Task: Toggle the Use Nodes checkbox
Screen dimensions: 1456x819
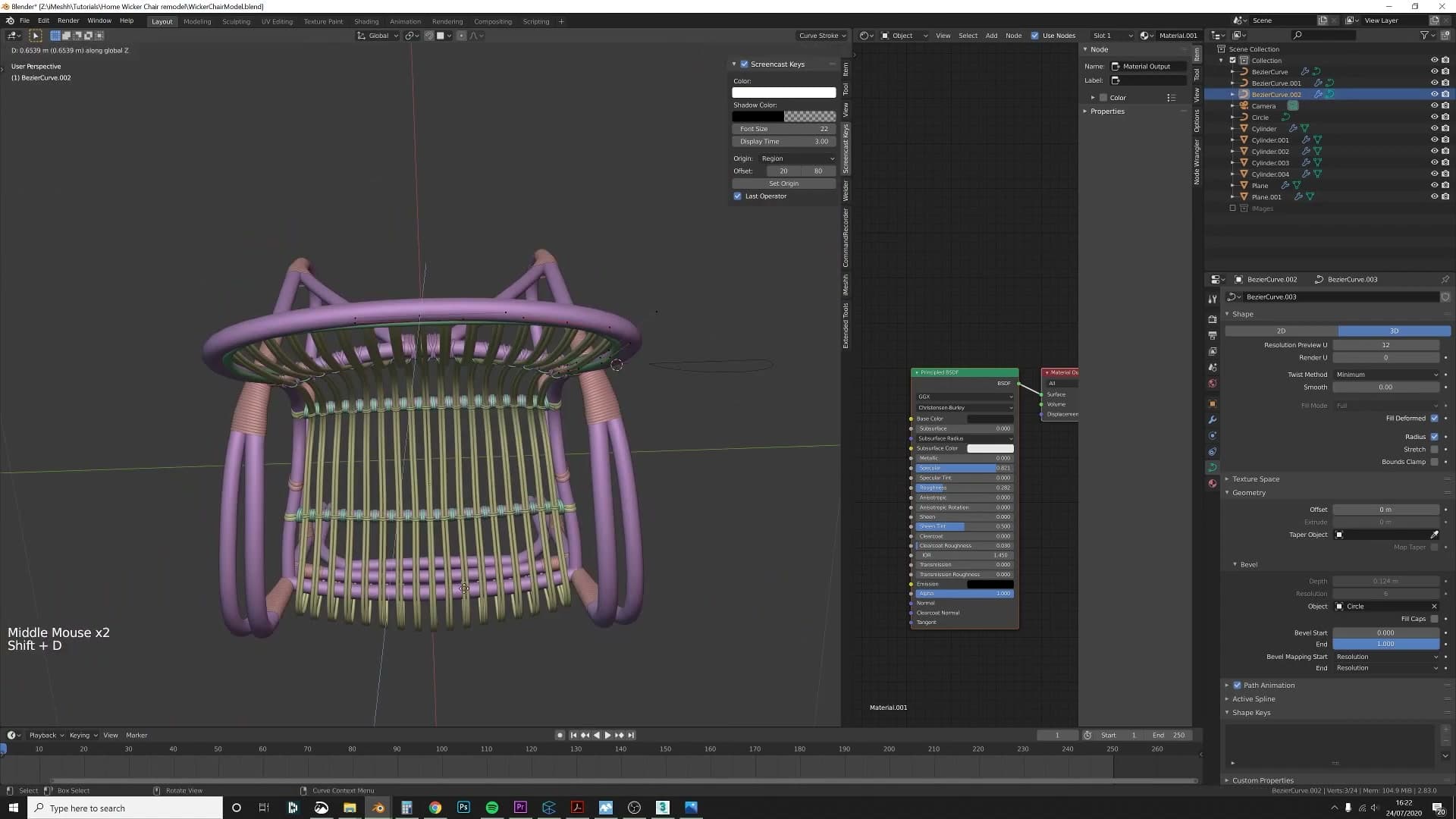Action: tap(1034, 36)
